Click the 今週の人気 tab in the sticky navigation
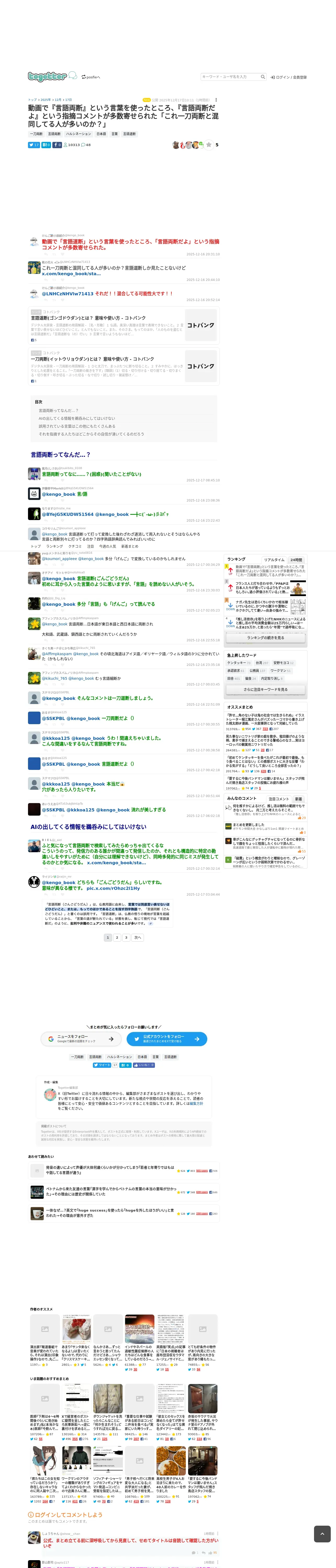 (107, 547)
